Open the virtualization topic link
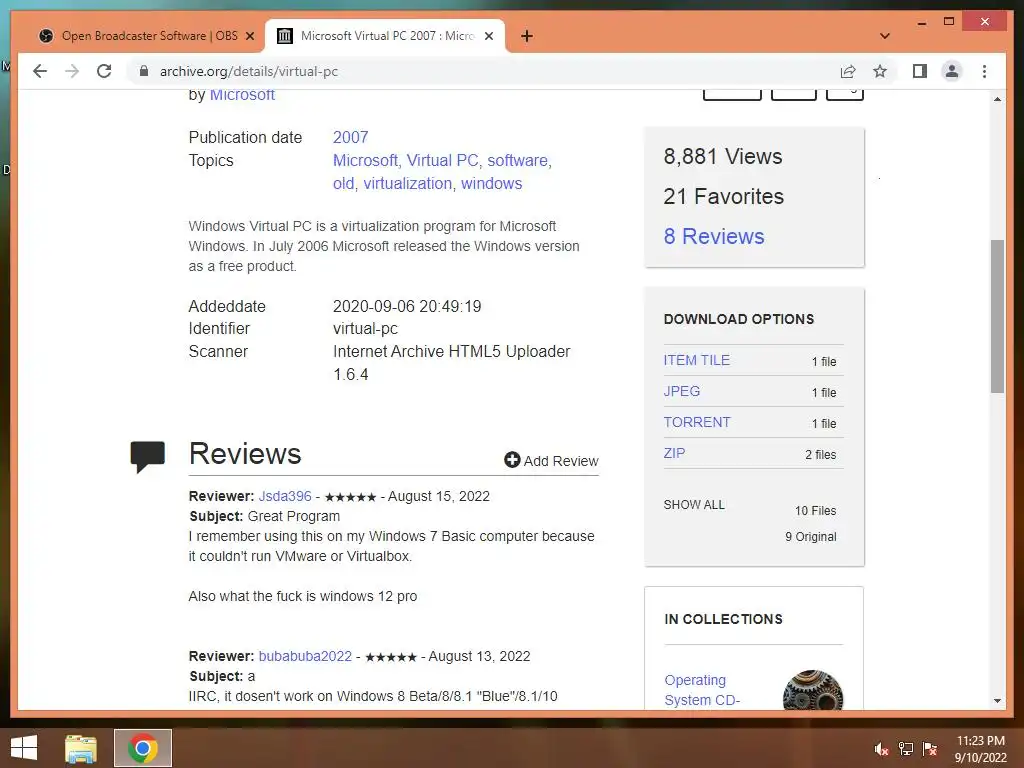1024x768 pixels. click(408, 184)
